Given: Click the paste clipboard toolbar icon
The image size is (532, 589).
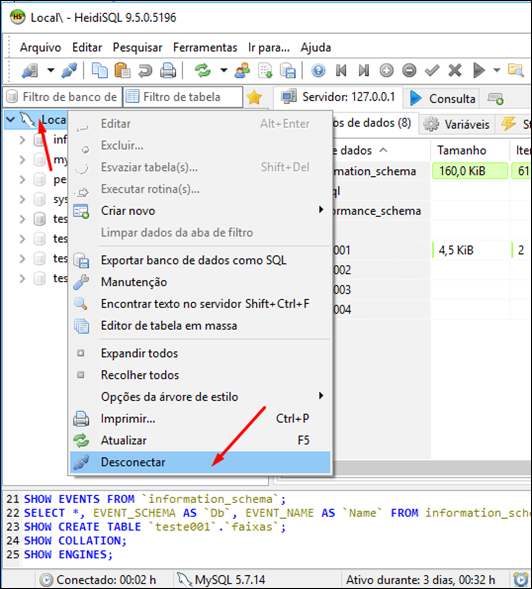Looking at the screenshot, I should [x=122, y=70].
